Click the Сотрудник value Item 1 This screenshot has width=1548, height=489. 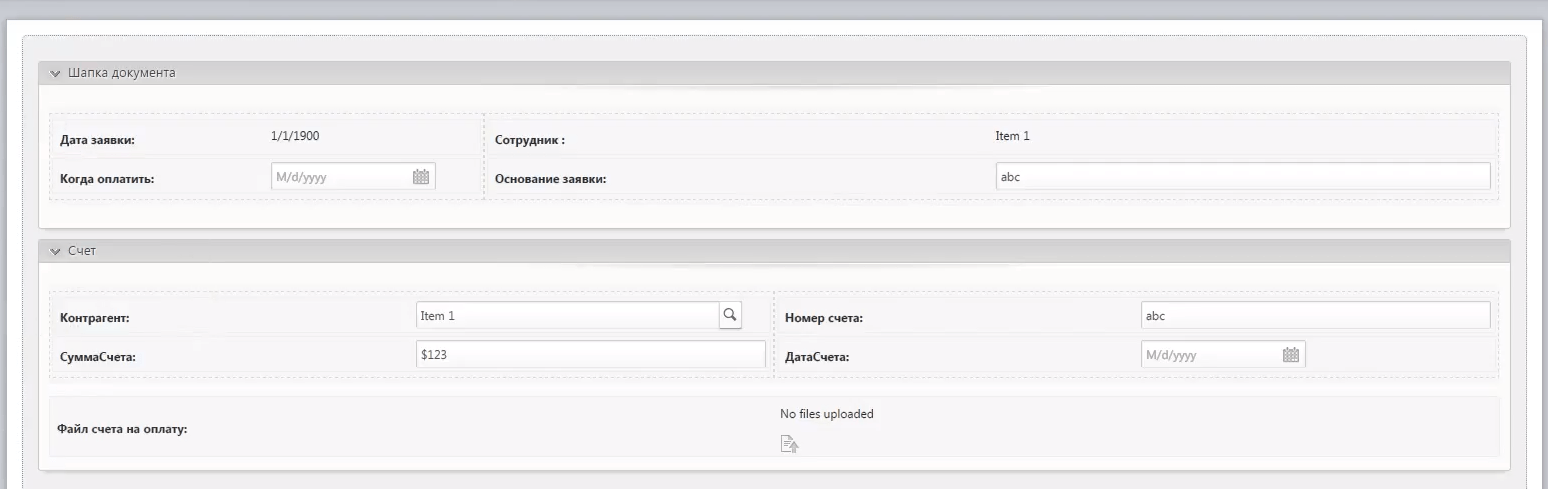pos(1012,136)
